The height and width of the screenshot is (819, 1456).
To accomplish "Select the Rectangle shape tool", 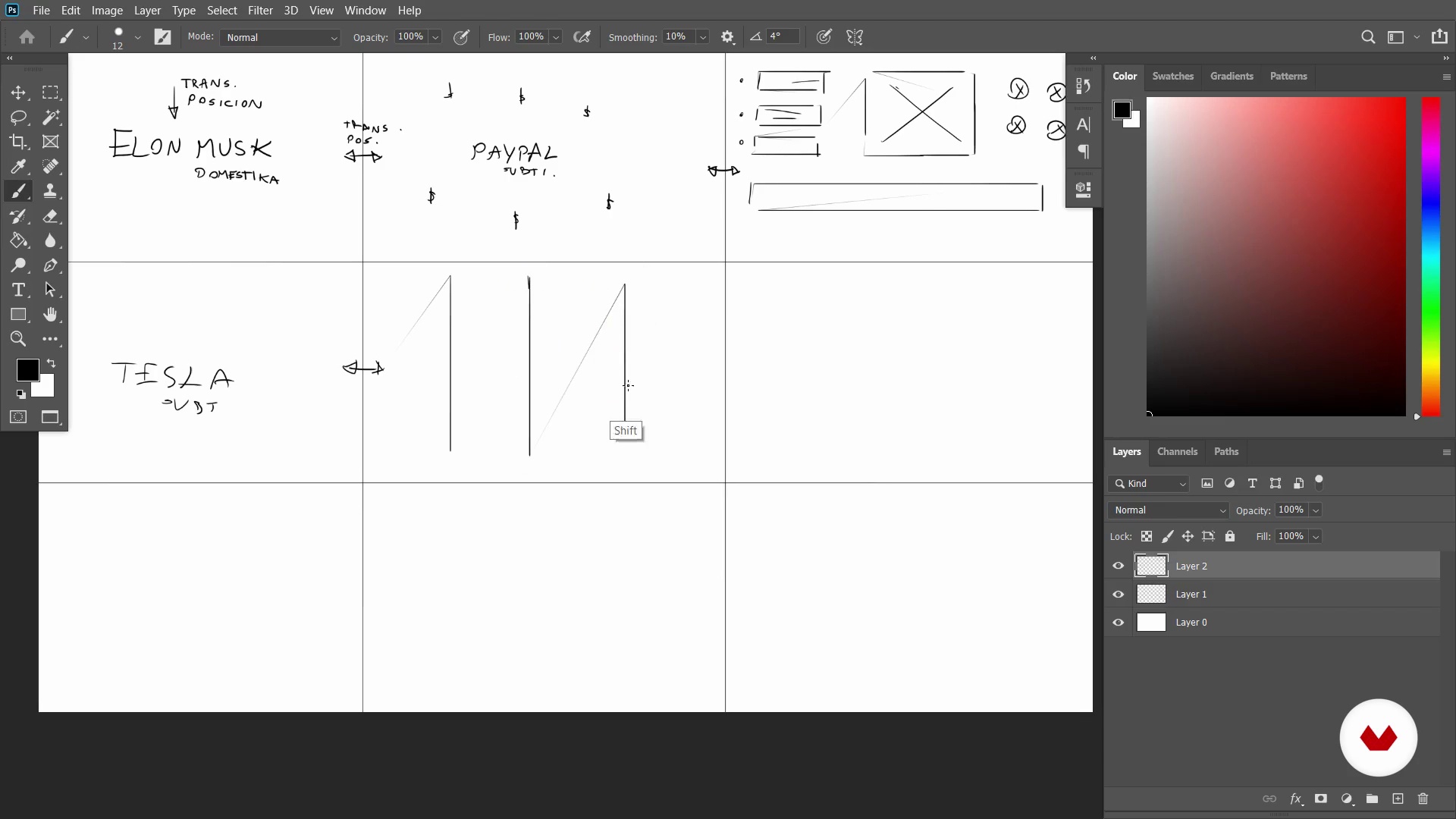I will [18, 315].
